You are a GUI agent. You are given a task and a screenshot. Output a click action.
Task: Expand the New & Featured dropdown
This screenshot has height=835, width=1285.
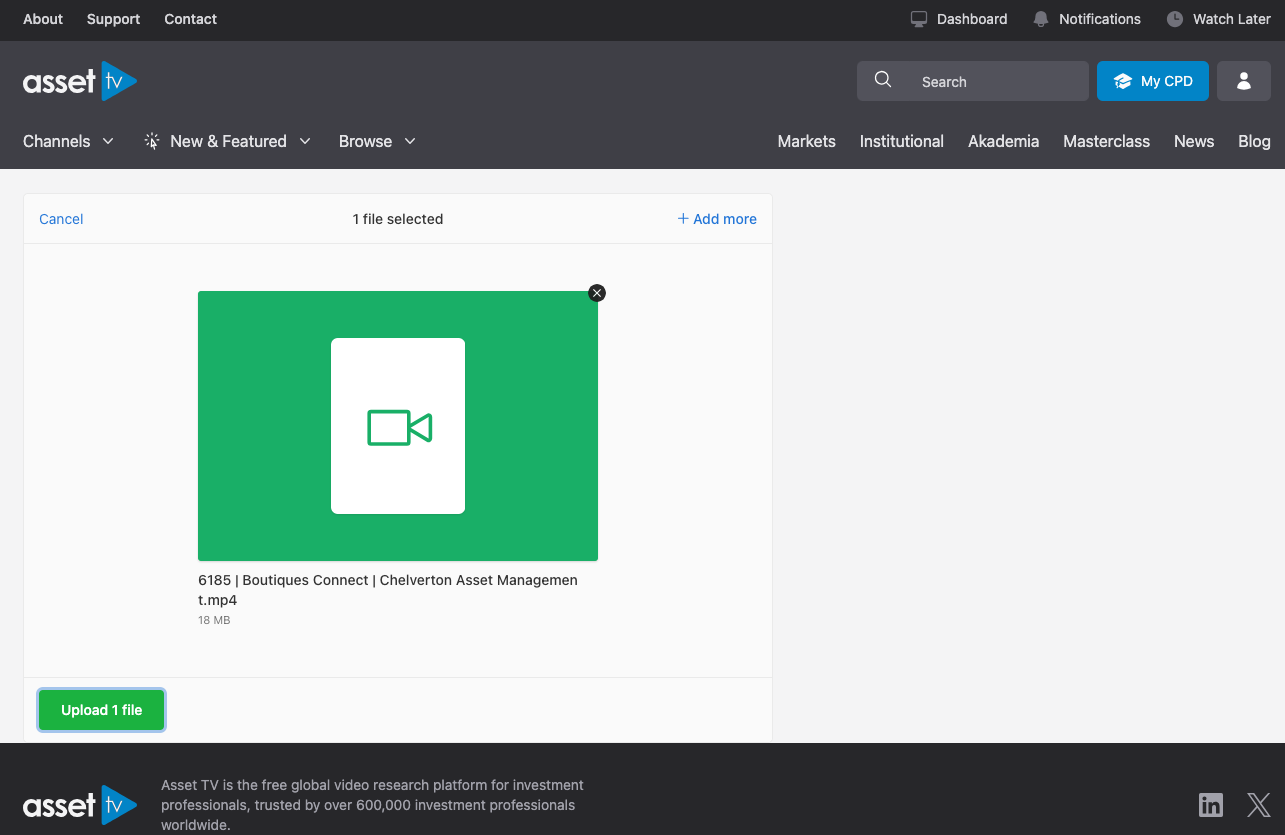pos(228,141)
